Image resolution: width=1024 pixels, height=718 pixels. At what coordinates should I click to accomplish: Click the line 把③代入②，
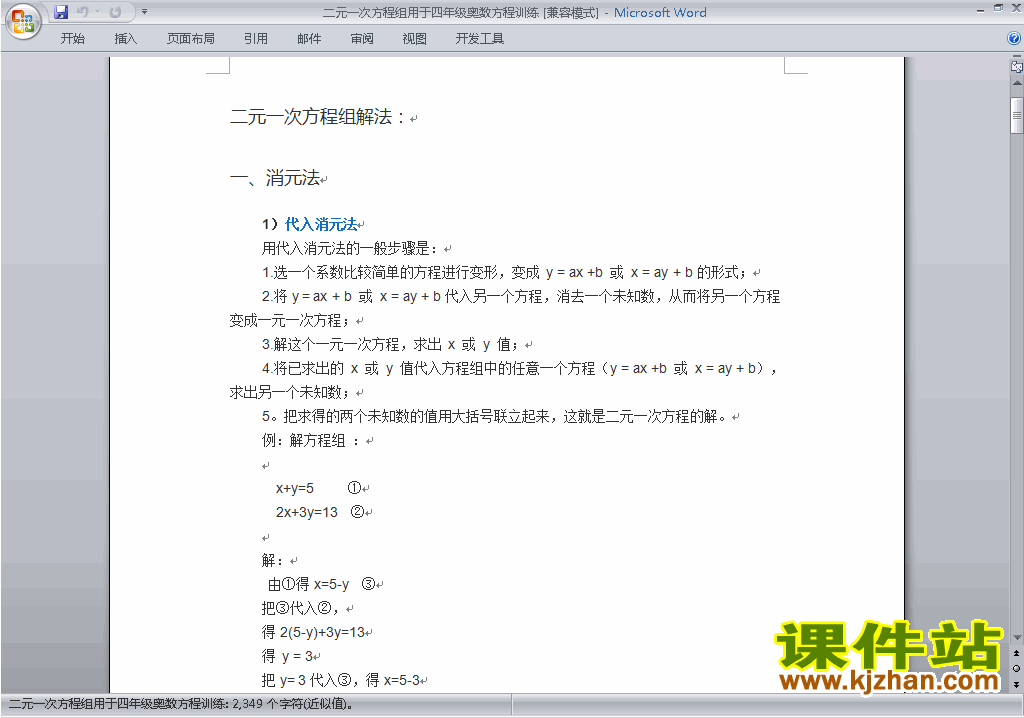click(300, 608)
